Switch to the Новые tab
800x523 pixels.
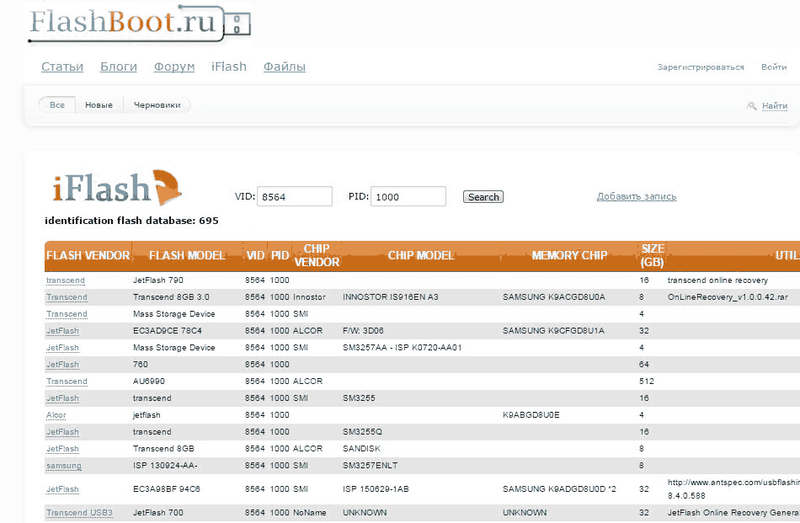pyautogui.click(x=99, y=105)
